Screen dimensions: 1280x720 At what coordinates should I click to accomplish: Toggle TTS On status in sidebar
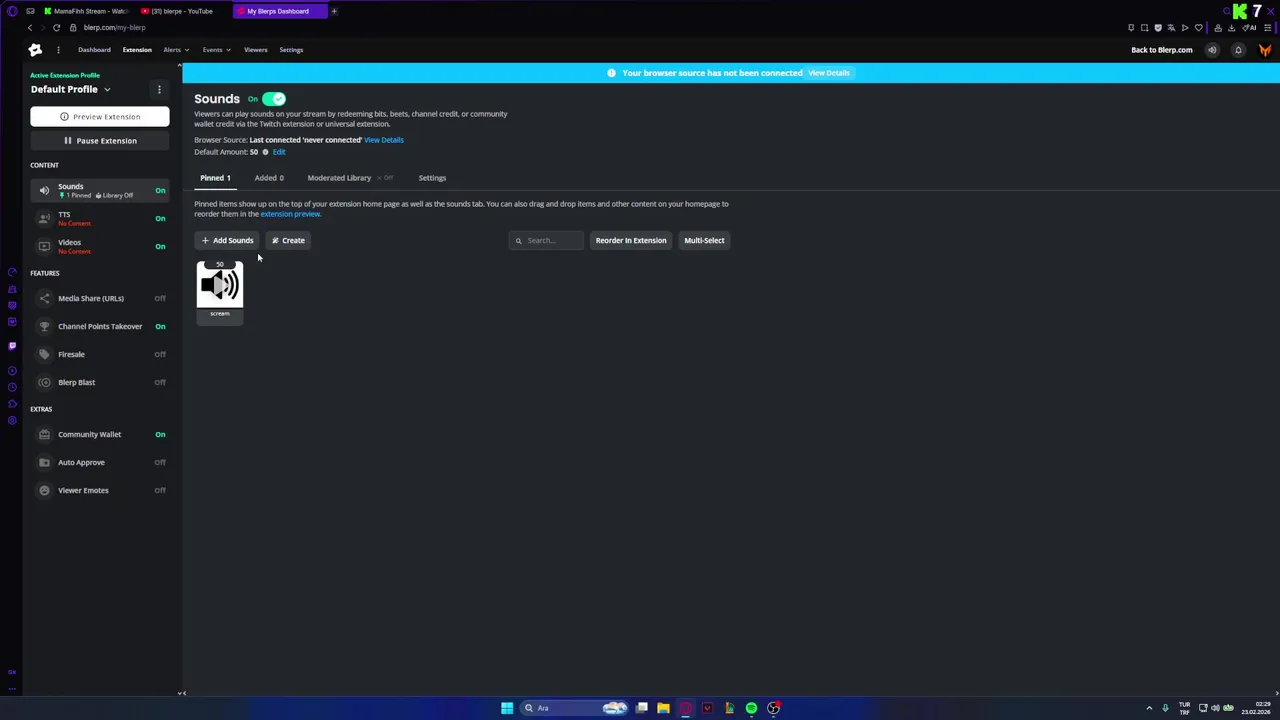click(x=160, y=218)
